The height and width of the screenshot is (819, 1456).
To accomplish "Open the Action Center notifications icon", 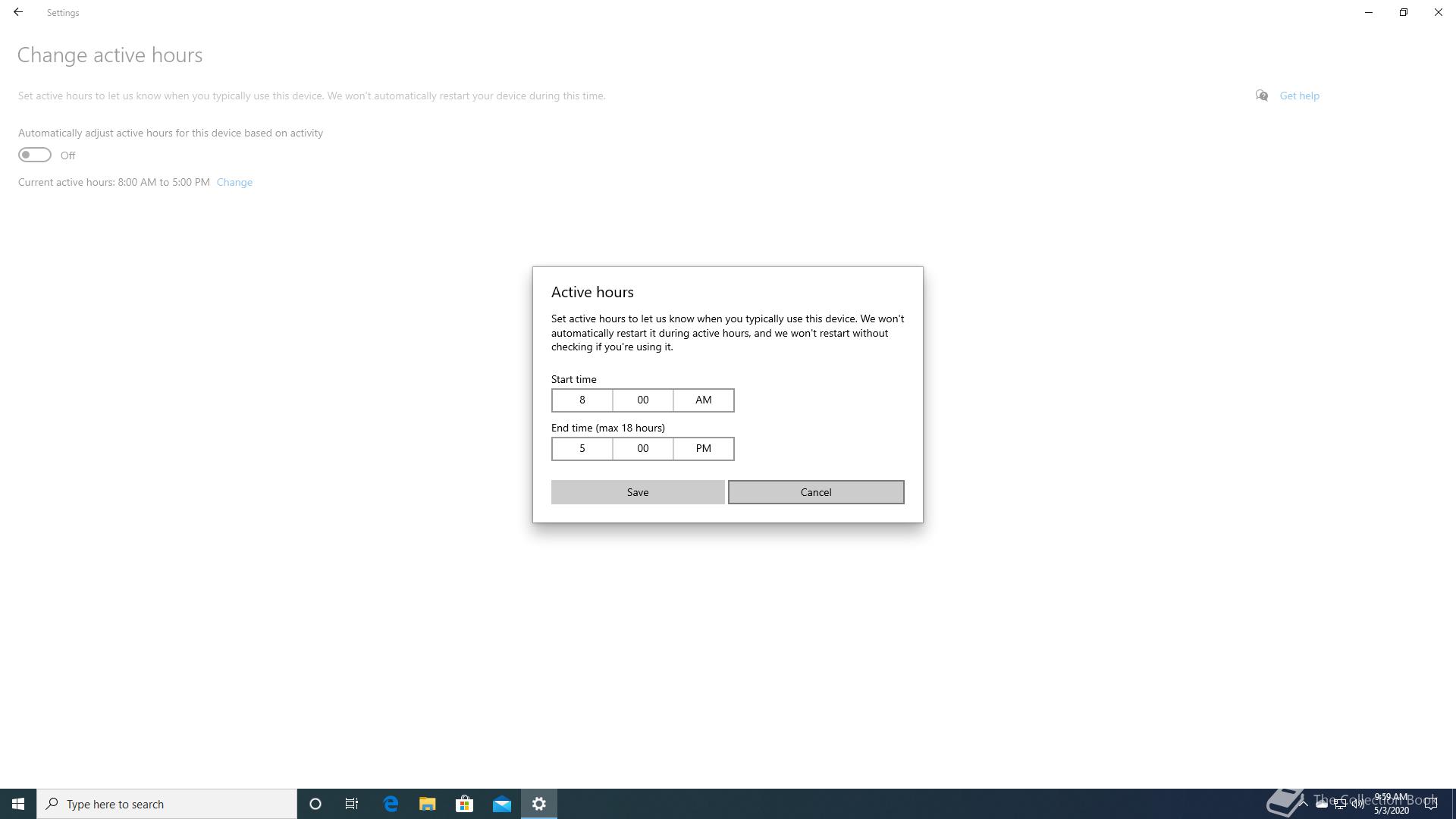I will (x=1431, y=804).
